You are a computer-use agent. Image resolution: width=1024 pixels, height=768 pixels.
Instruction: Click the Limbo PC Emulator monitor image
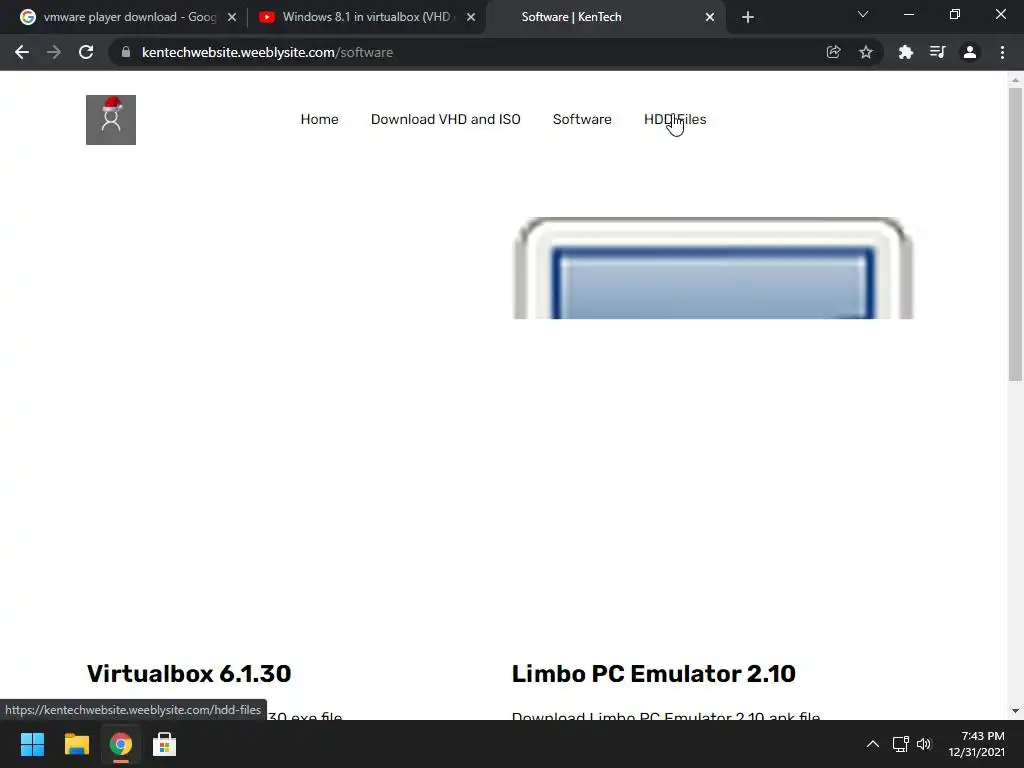pyautogui.click(x=713, y=268)
